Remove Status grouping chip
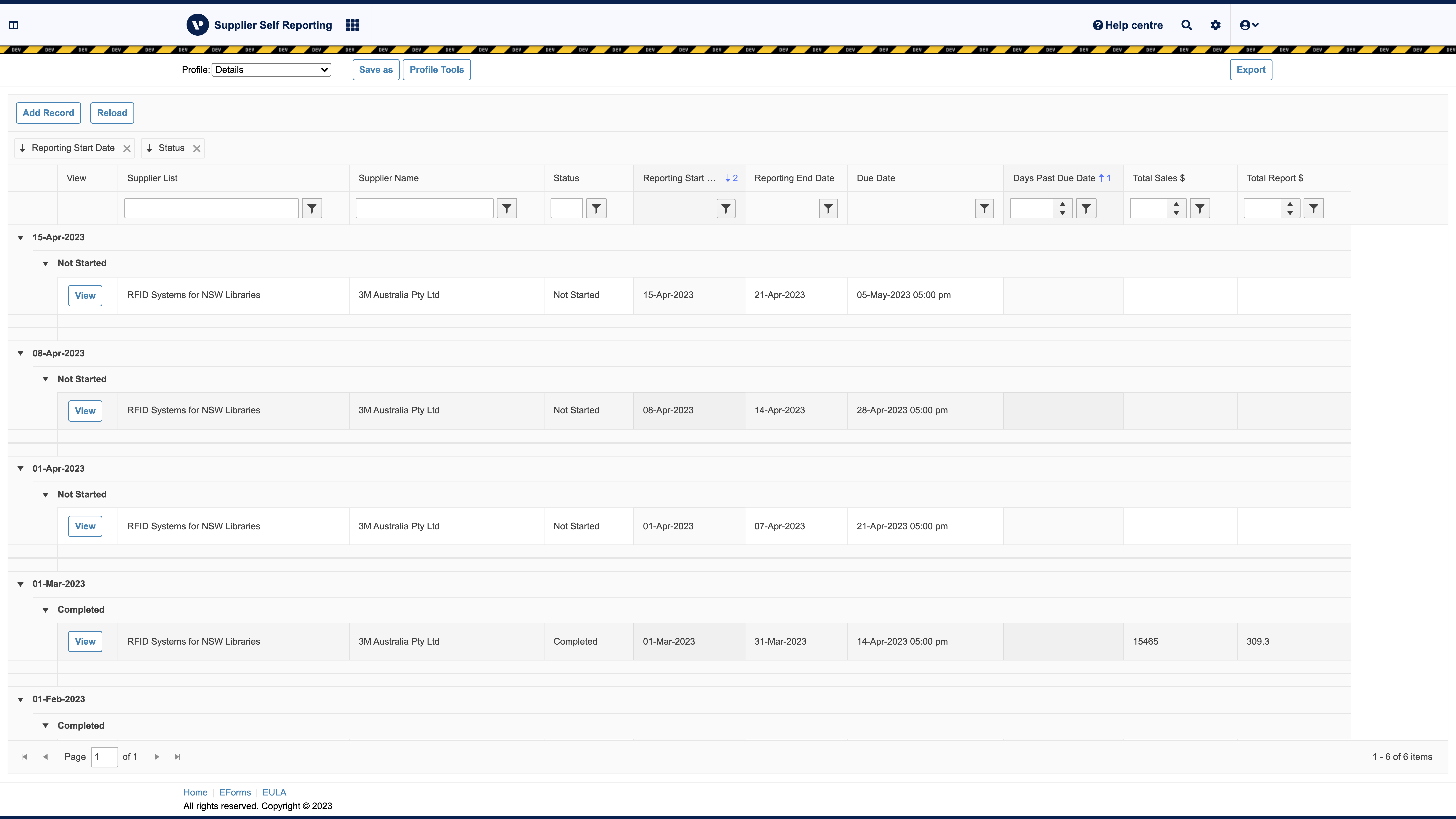 point(197,149)
